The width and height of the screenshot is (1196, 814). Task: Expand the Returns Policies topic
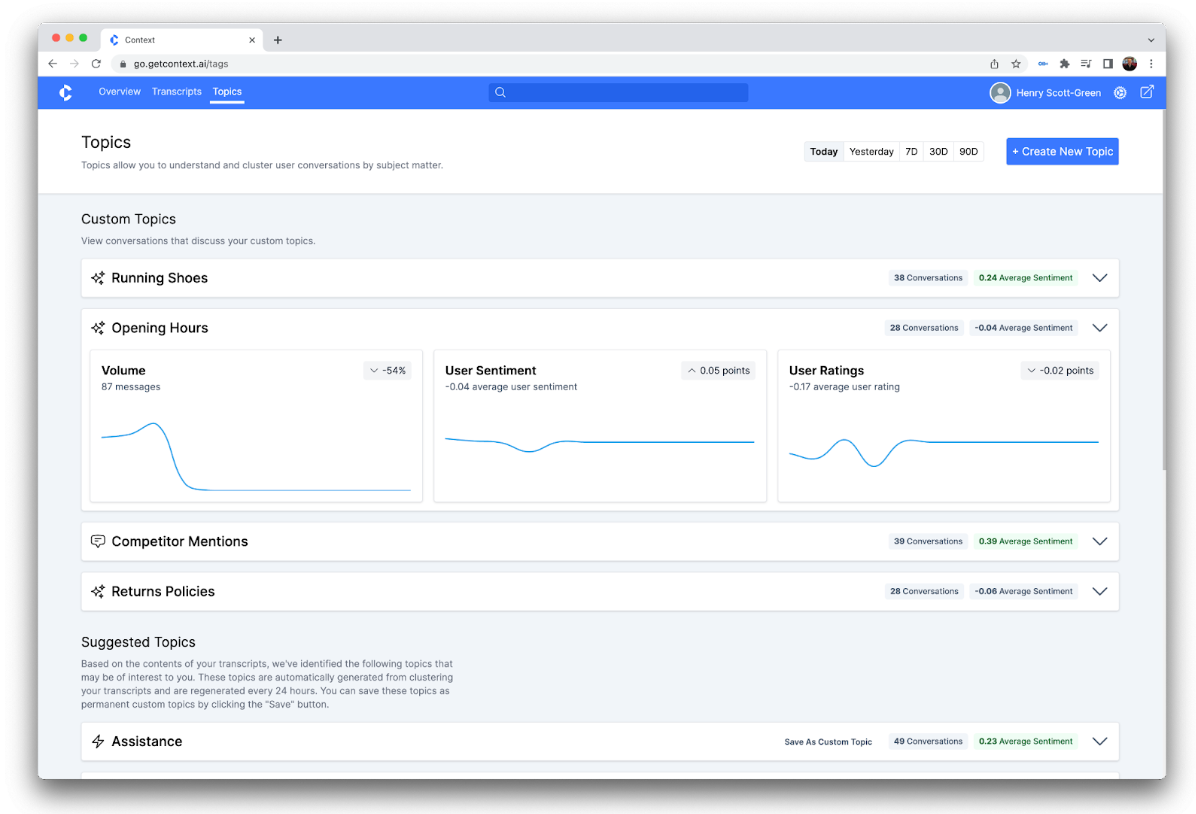pyautogui.click(x=1100, y=591)
